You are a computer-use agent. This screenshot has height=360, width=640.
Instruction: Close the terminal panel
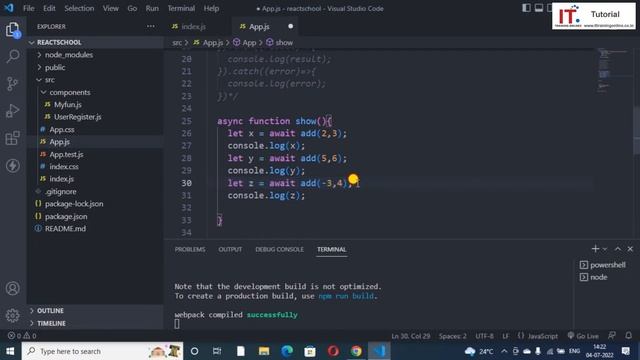(630, 249)
